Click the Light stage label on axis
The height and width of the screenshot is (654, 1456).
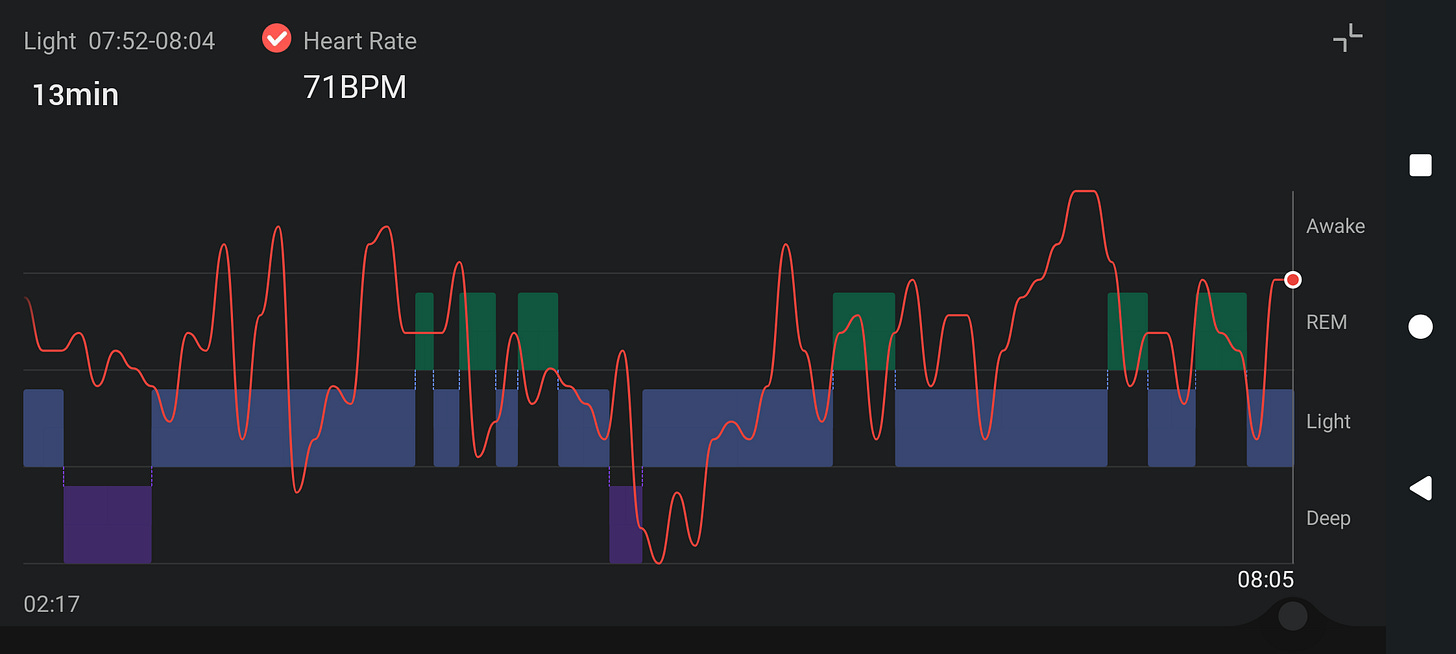click(1328, 421)
